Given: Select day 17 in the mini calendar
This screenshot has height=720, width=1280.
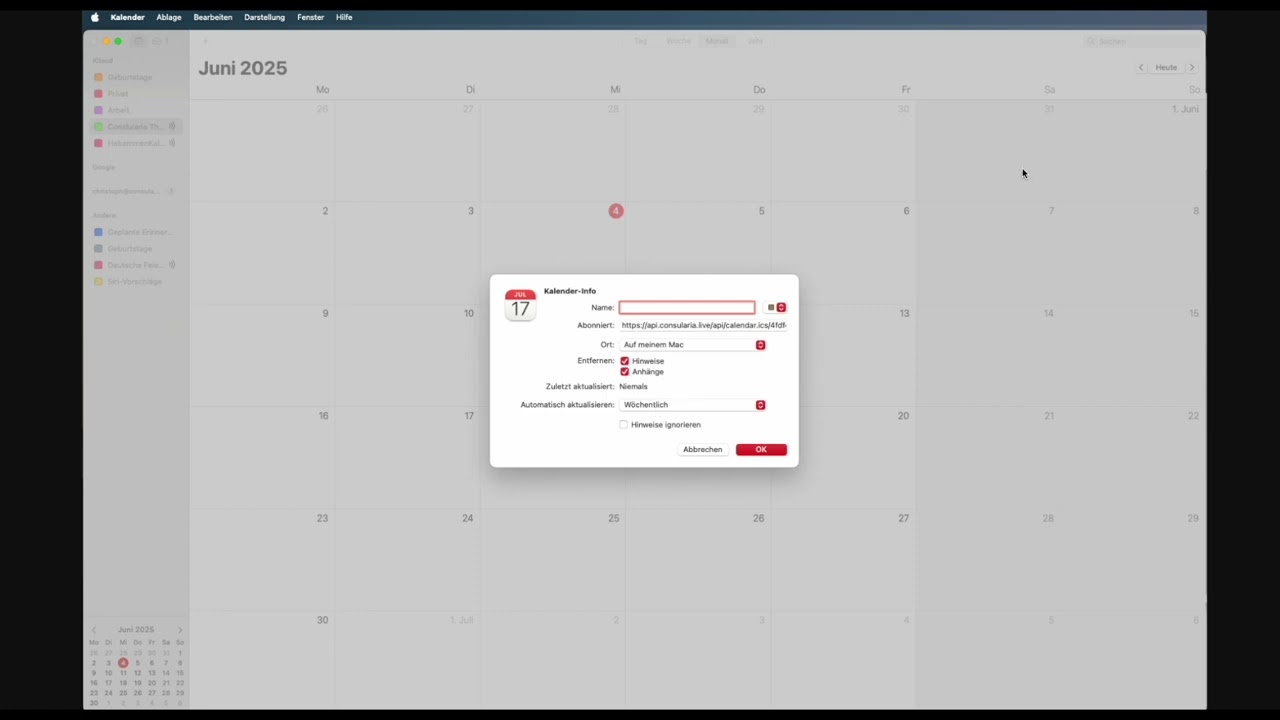Looking at the screenshot, I should pyautogui.click(x=109, y=683).
